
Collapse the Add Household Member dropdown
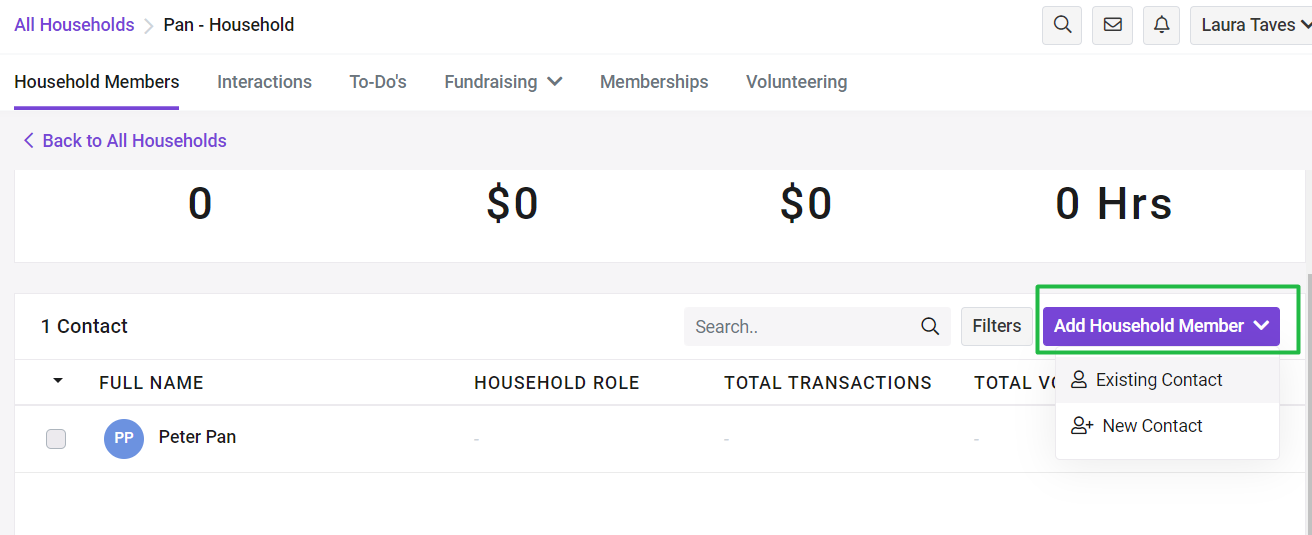1161,326
